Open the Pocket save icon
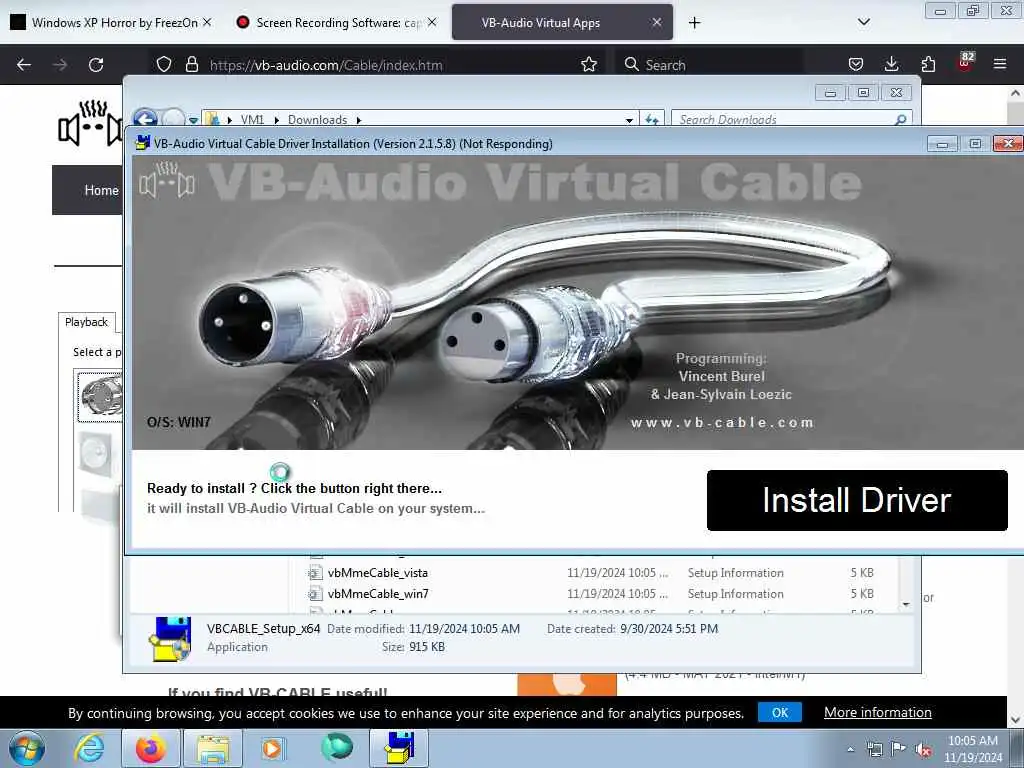The height and width of the screenshot is (768, 1024). (856, 64)
